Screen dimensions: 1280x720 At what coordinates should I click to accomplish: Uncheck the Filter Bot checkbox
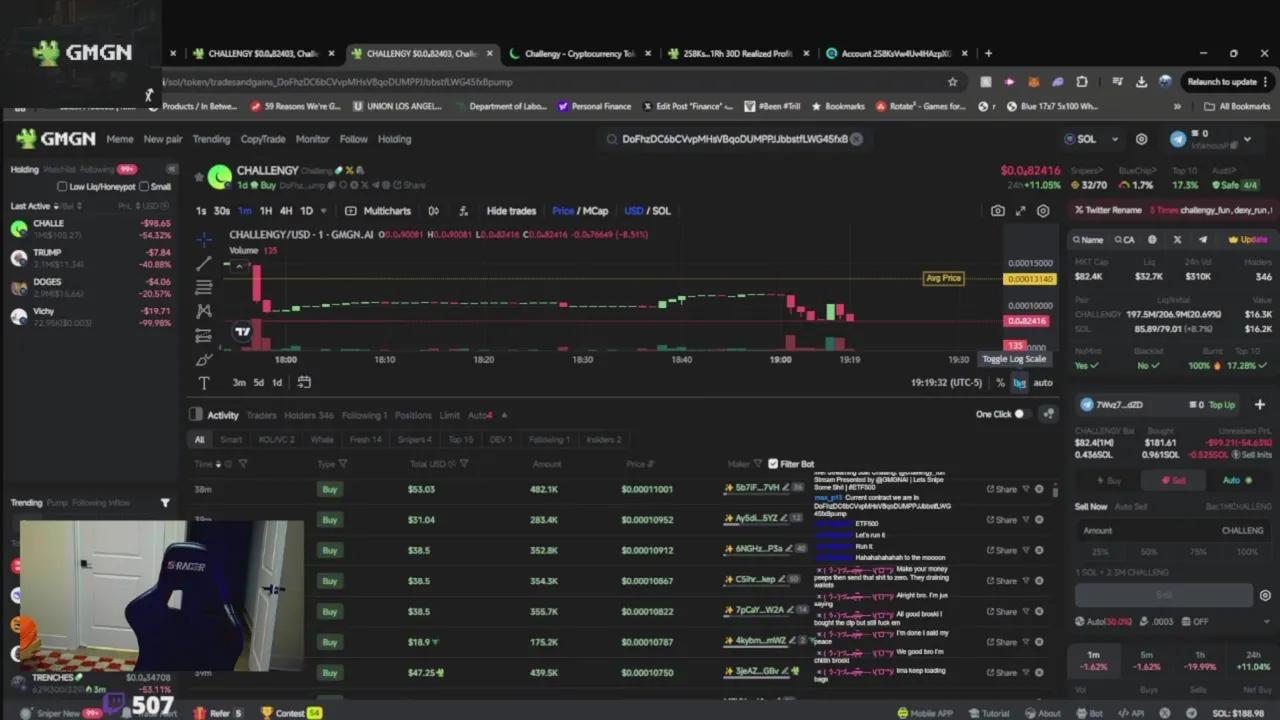click(772, 464)
